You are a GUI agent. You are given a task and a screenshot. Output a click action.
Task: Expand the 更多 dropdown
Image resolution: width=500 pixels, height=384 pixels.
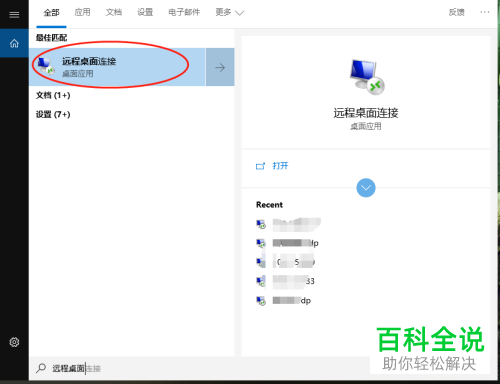(x=229, y=13)
